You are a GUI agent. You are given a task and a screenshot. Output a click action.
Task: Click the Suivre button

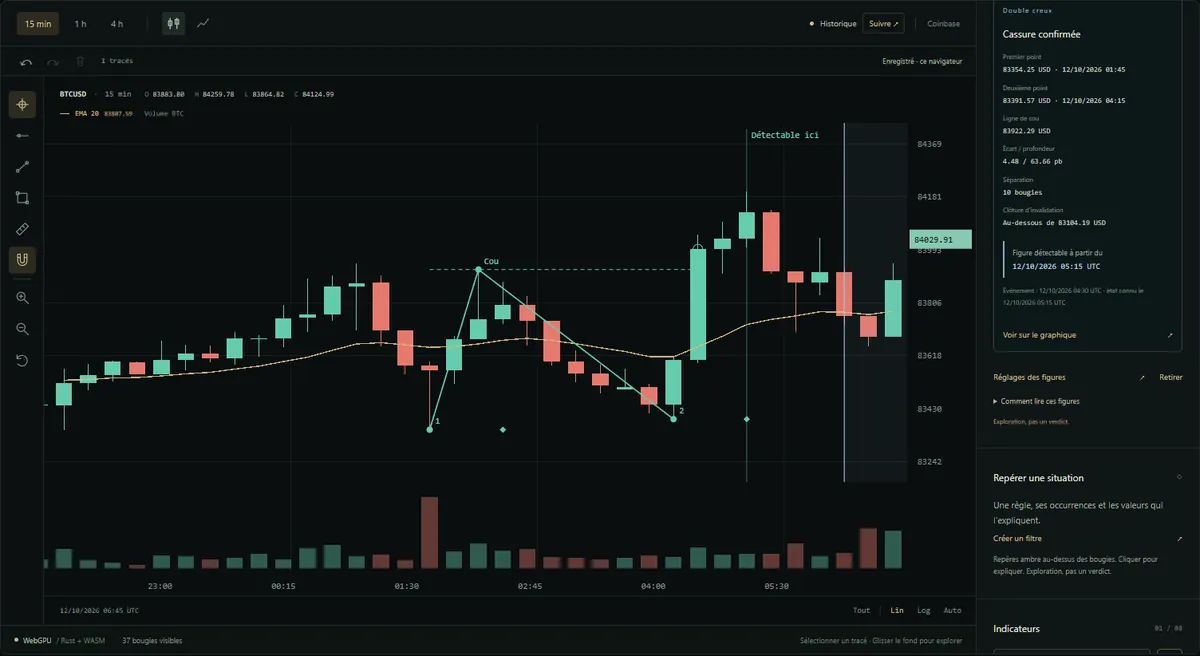(884, 23)
